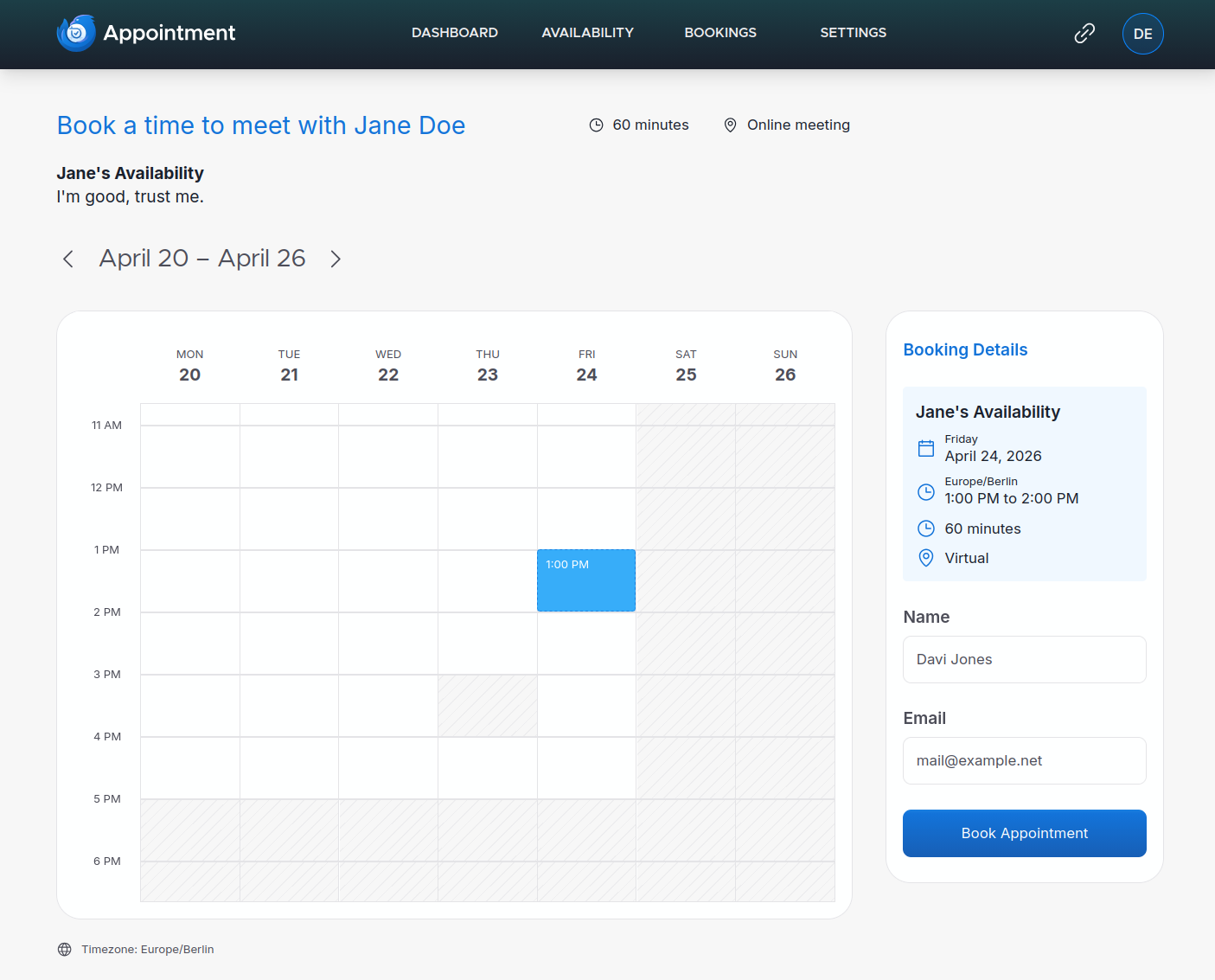Viewport: 1215px width, 980px height.
Task: Click the 6 PM time label
Action: pos(107,861)
